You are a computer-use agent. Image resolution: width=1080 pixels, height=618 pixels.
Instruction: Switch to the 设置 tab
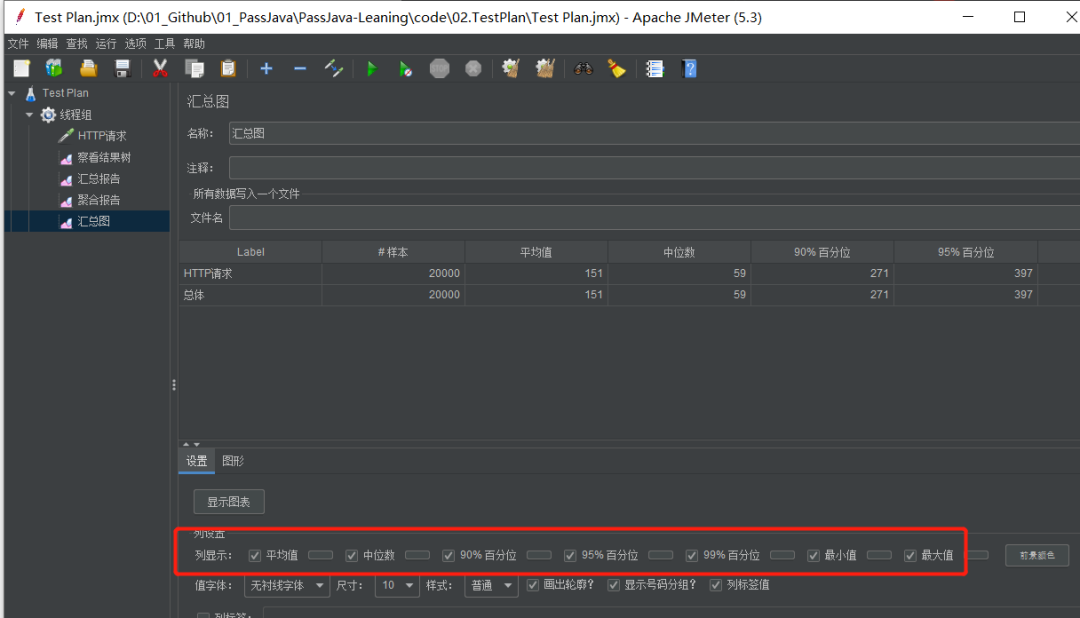(x=196, y=461)
